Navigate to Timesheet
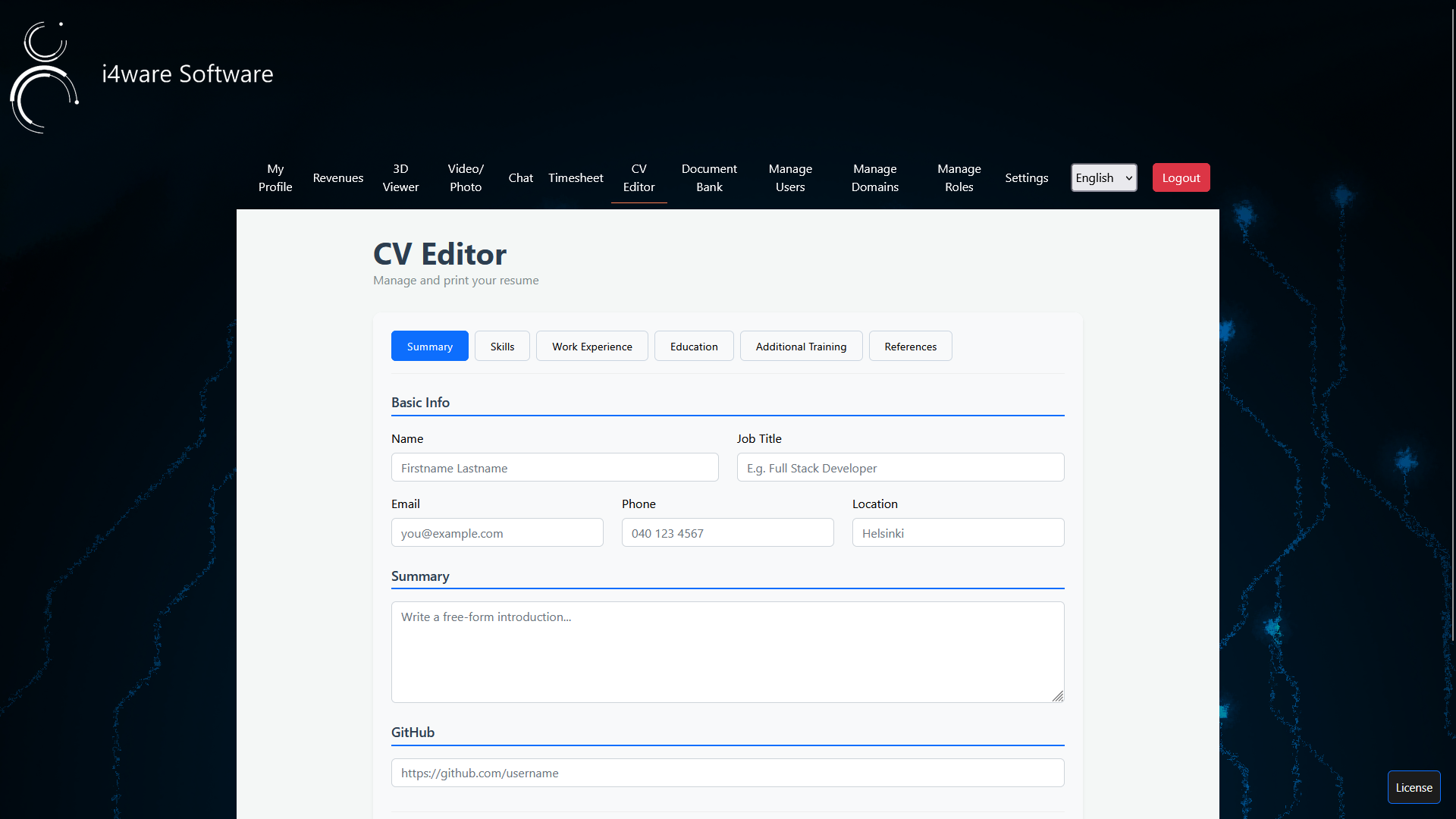Screen dimensions: 1456x819 point(576,177)
